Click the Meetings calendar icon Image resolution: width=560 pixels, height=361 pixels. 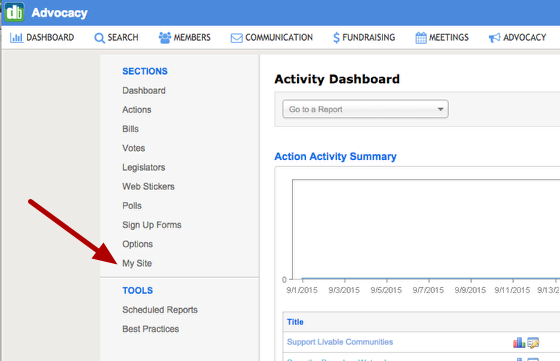421,37
